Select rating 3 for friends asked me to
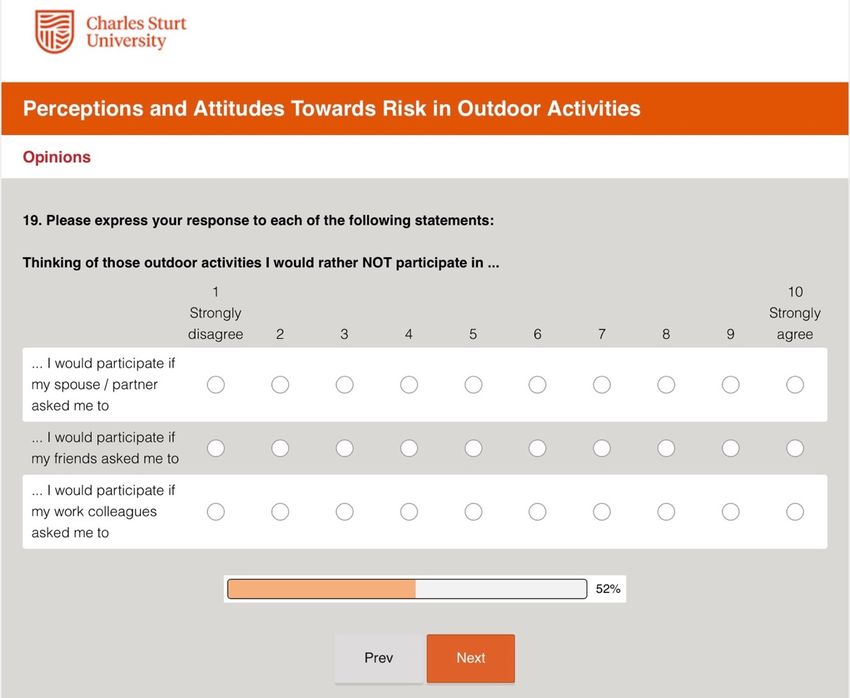Screen dimensions: 850x698 tap(344, 448)
